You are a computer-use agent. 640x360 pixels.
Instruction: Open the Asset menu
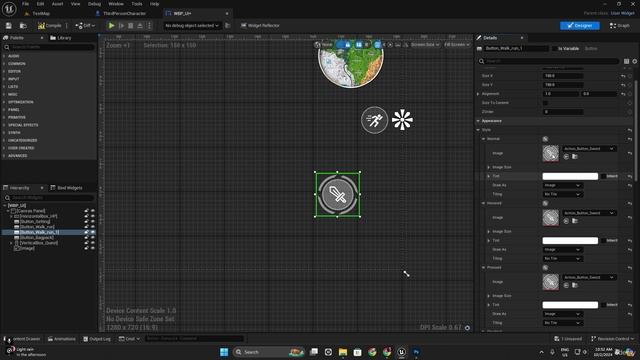(58, 4)
